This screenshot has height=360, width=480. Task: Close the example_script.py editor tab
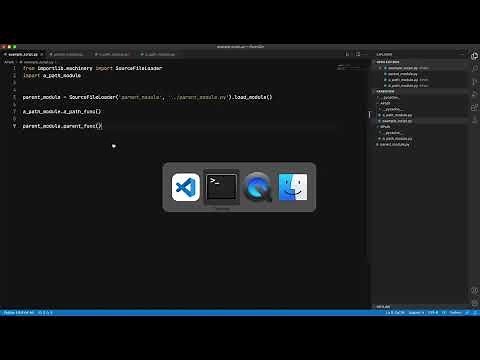click(42, 54)
